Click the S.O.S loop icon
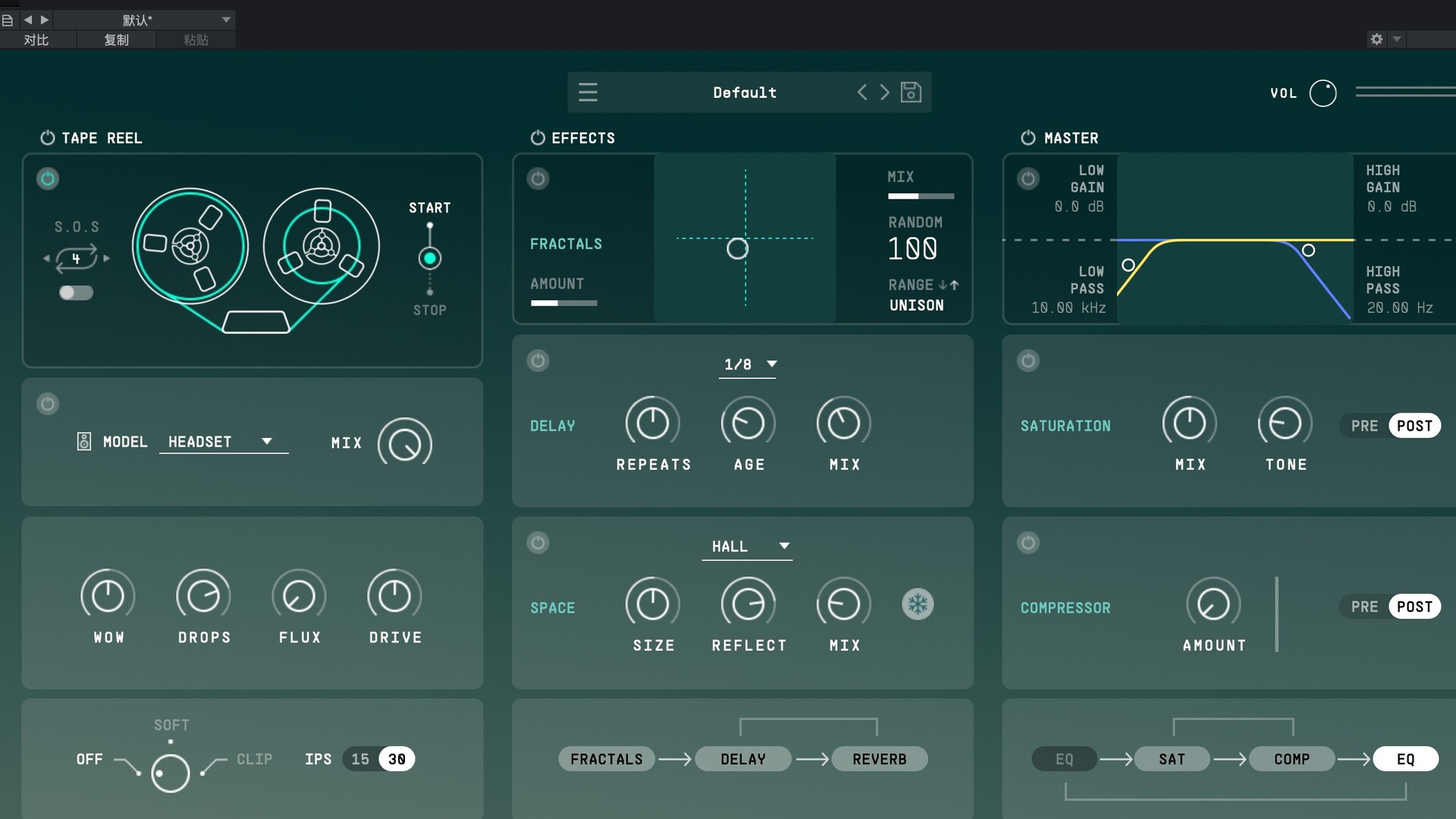The image size is (1456, 819). pos(76,258)
